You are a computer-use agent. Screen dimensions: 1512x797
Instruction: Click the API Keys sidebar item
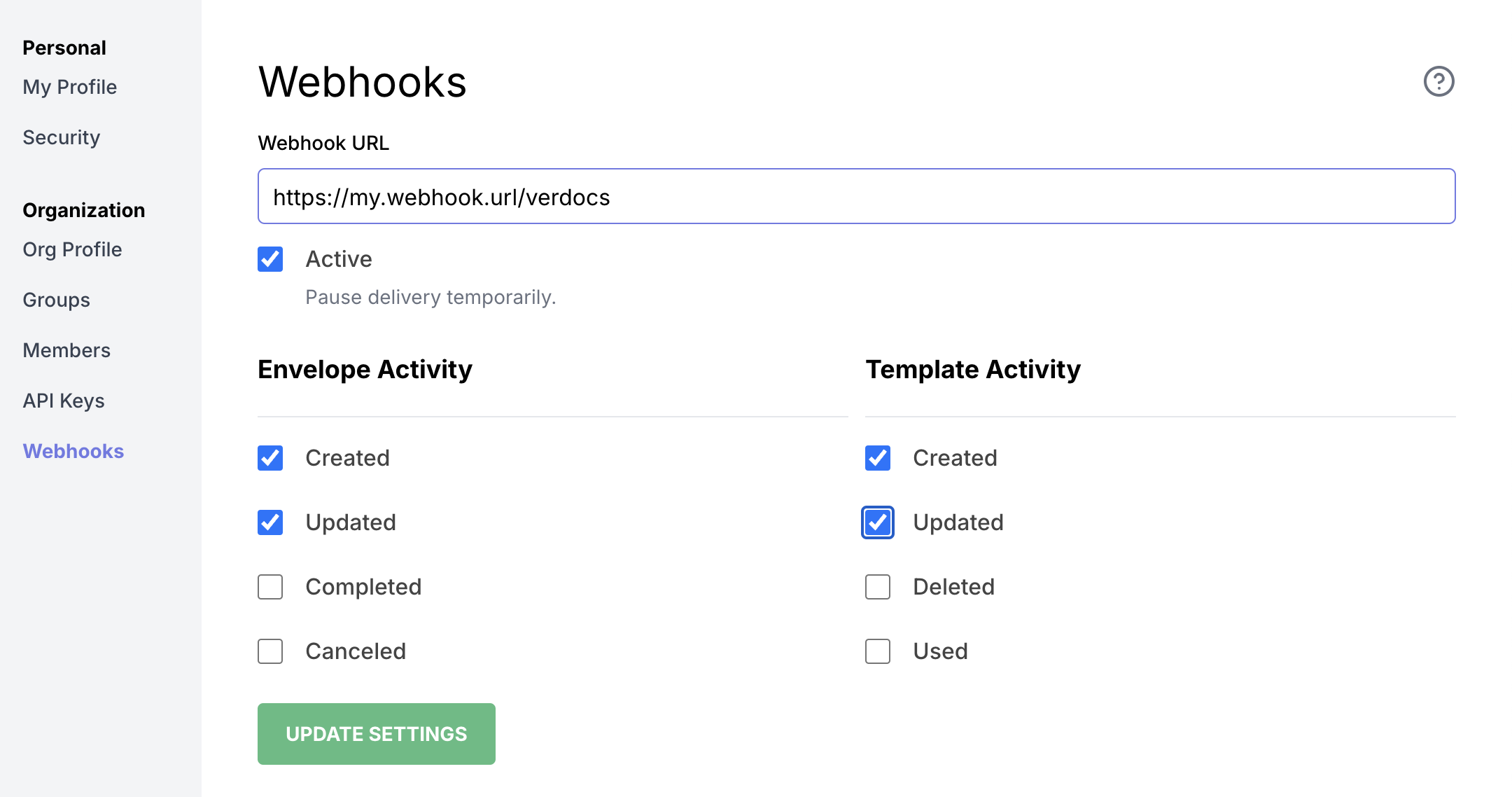point(64,400)
